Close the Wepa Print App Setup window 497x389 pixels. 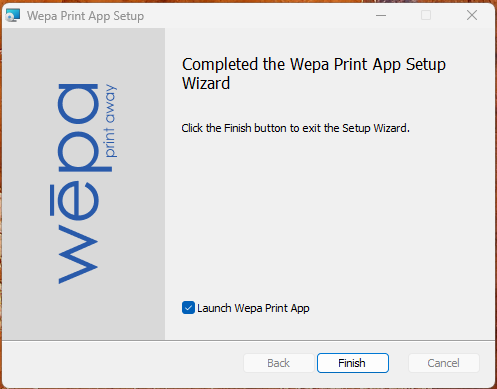[472, 15]
